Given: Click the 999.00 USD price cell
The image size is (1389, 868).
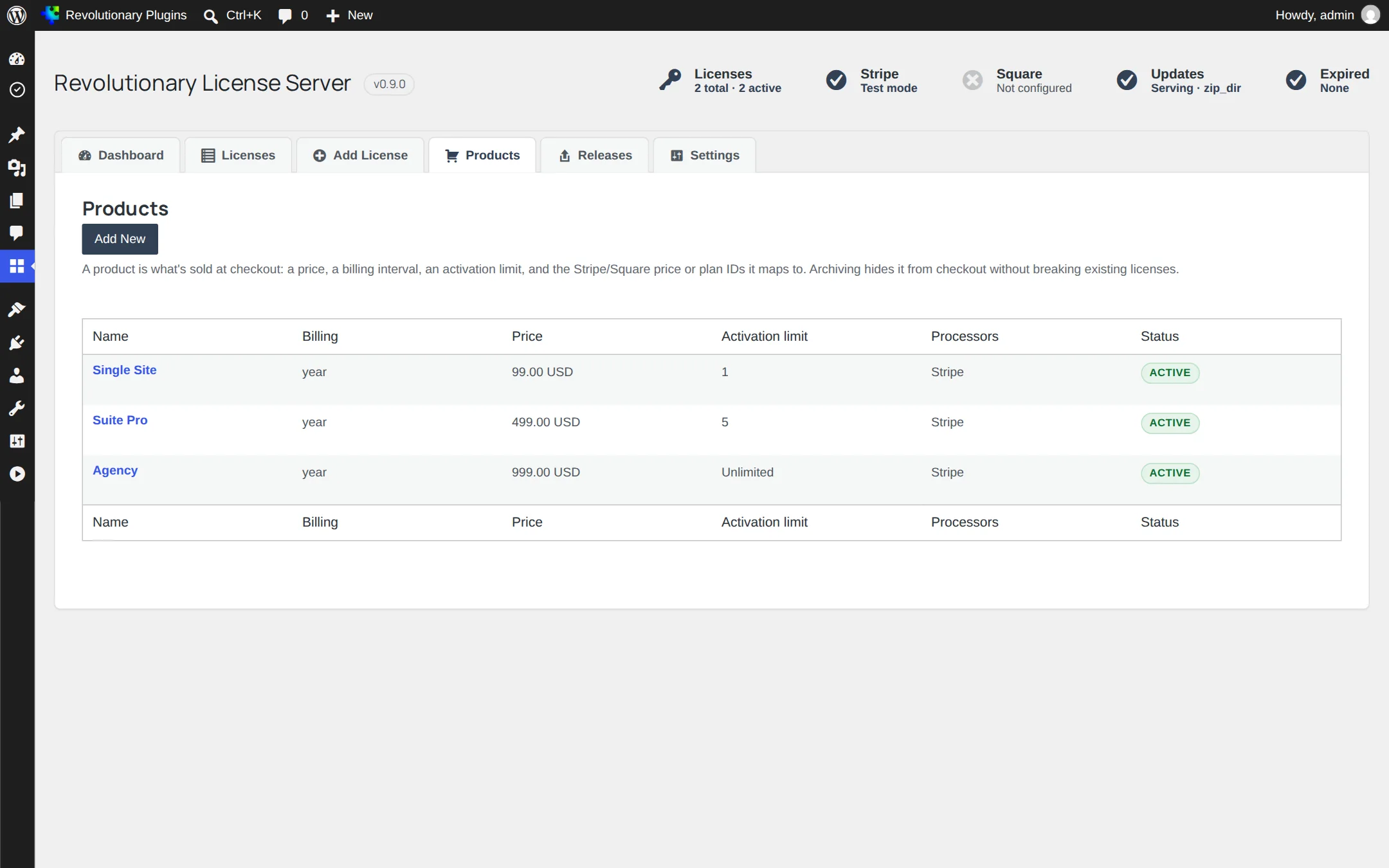Looking at the screenshot, I should coord(546,472).
